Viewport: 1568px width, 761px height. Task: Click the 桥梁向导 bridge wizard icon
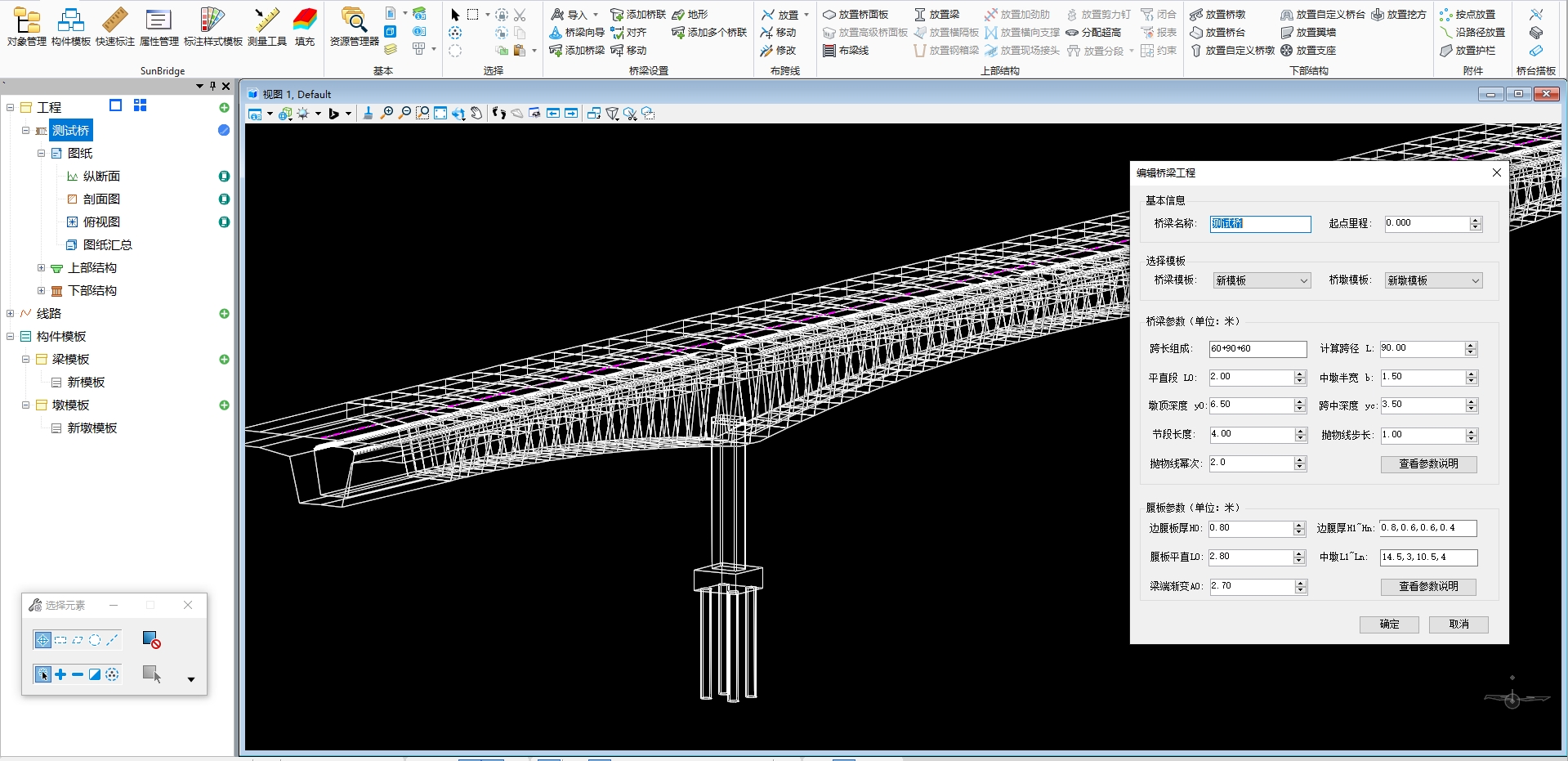point(577,33)
